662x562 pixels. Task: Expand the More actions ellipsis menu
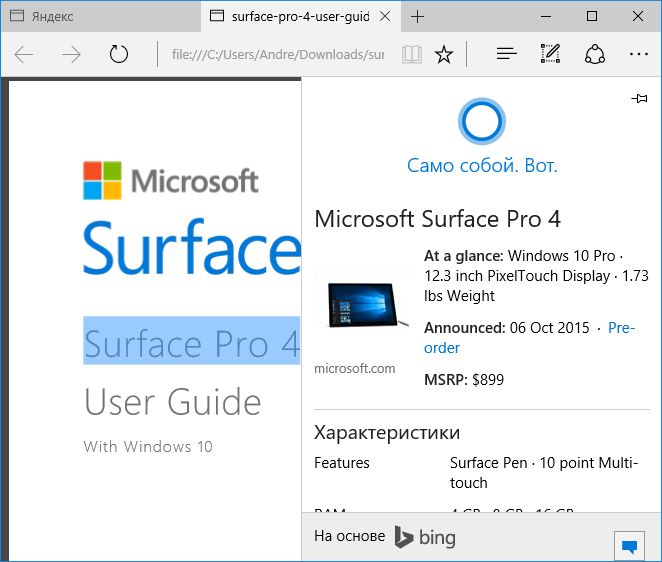coord(638,55)
